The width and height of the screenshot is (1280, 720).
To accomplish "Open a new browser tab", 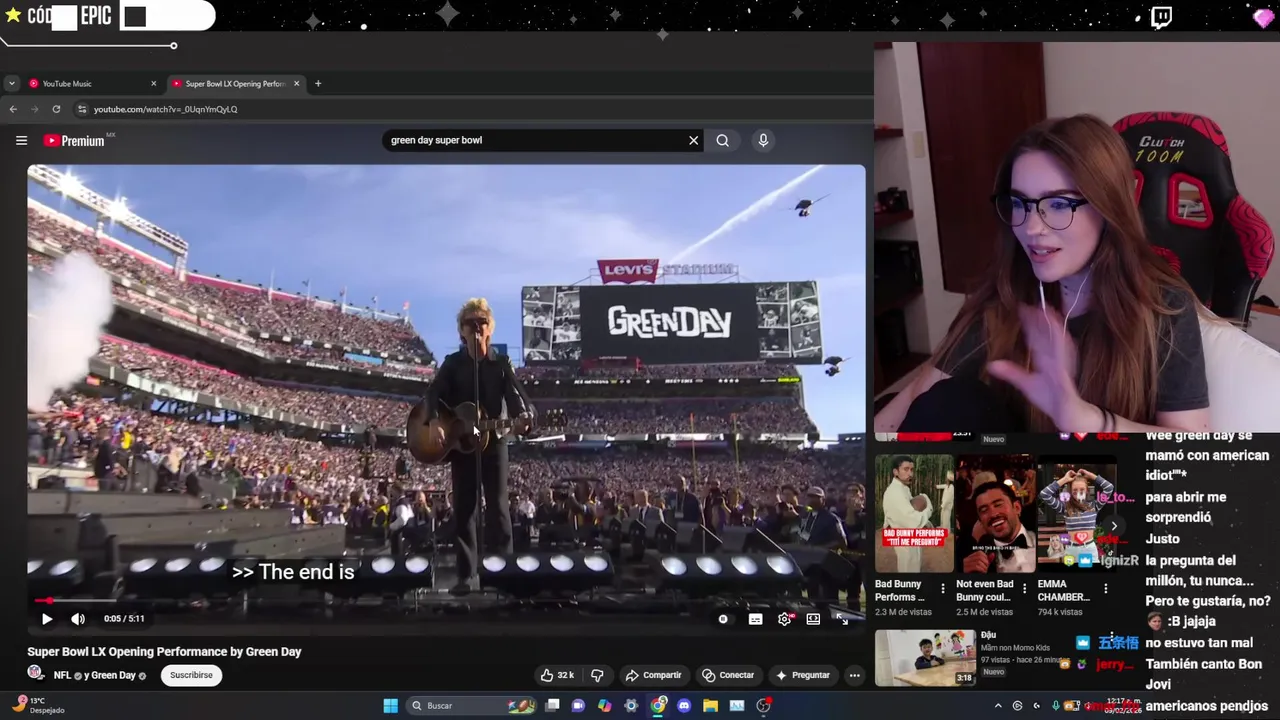I will tap(318, 84).
